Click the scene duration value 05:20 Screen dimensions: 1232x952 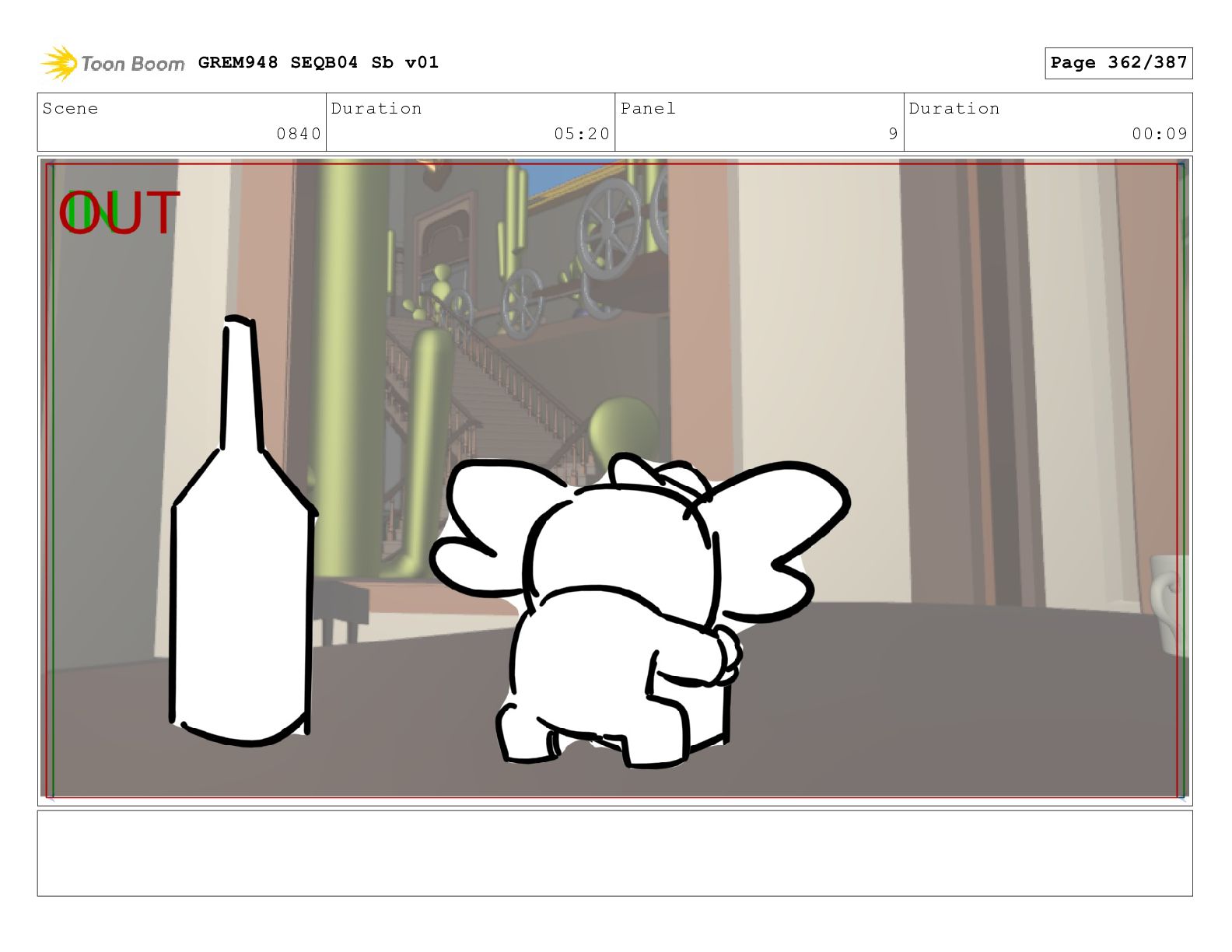[x=582, y=134]
